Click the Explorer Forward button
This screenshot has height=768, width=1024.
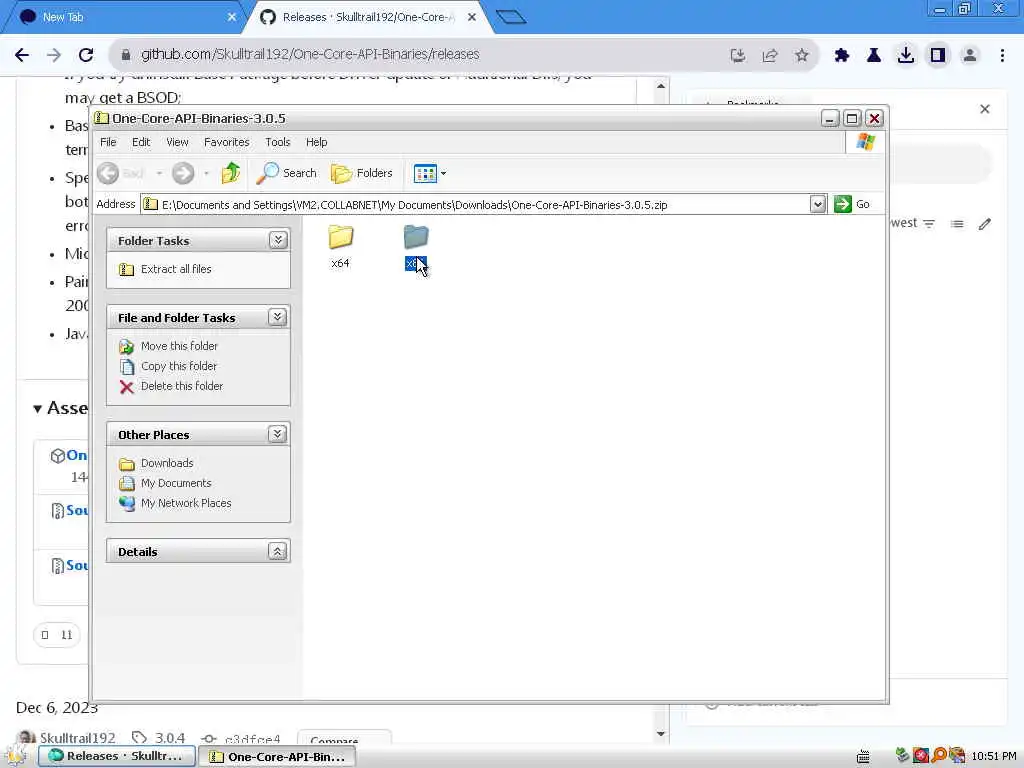(183, 173)
